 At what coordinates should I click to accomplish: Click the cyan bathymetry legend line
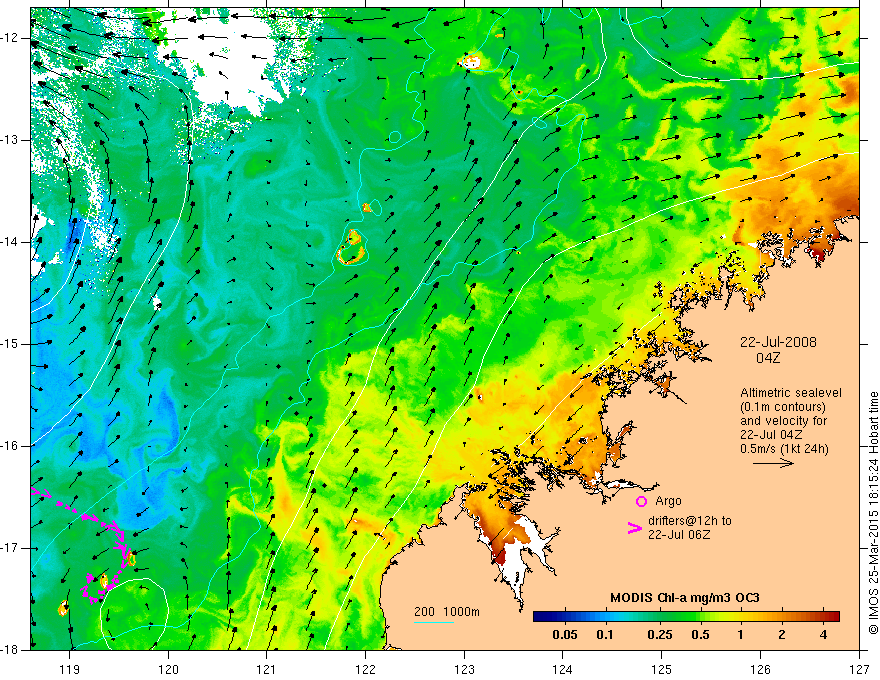coord(434,622)
